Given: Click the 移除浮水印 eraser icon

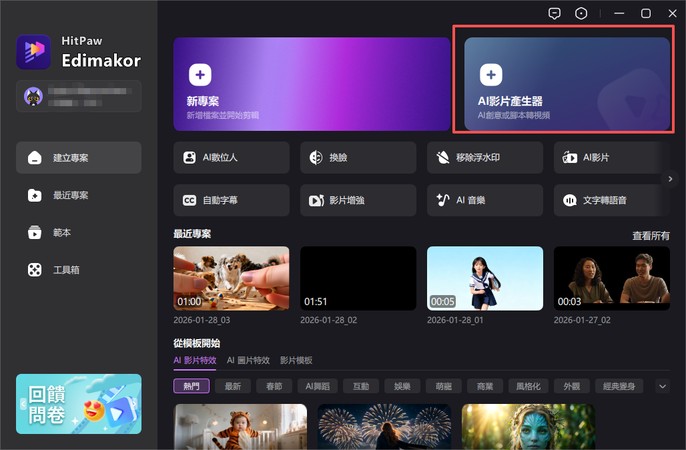Looking at the screenshot, I should coord(443,157).
